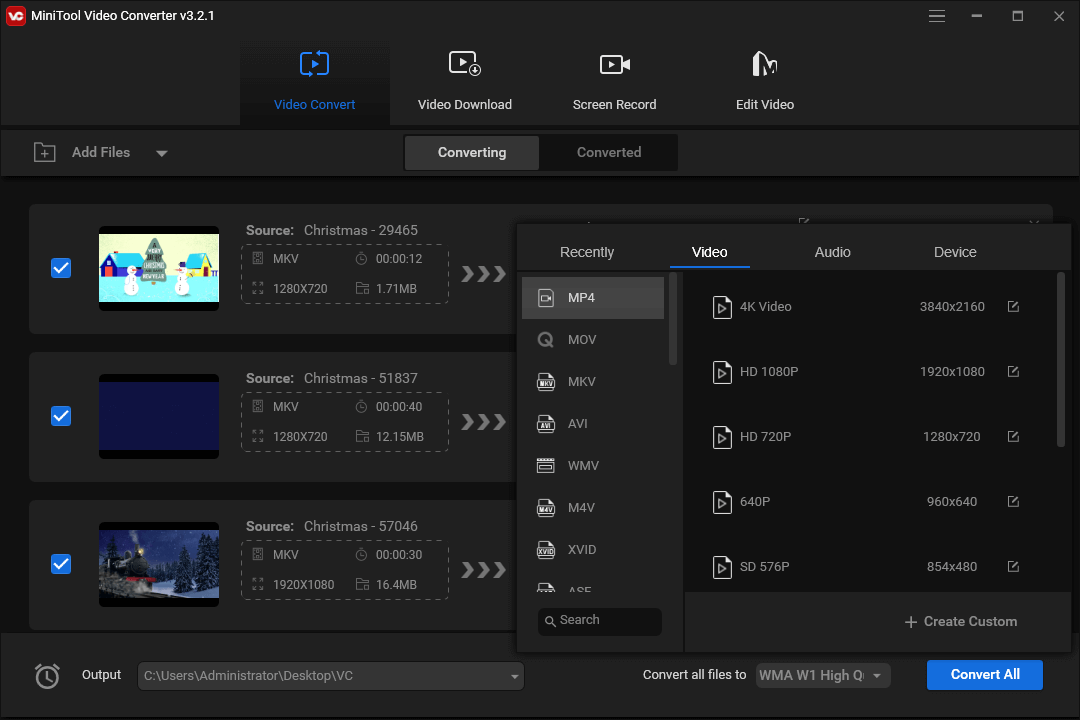Click the 00:00:30 duration value
Screen dimensions: 1080x720
pos(399,555)
